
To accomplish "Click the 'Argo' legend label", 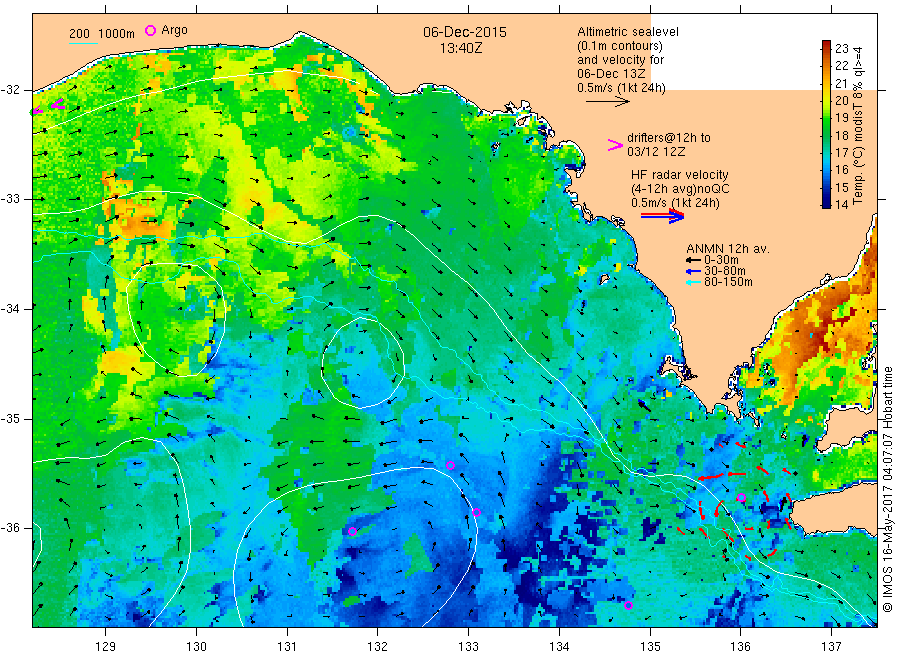I will pos(174,30).
